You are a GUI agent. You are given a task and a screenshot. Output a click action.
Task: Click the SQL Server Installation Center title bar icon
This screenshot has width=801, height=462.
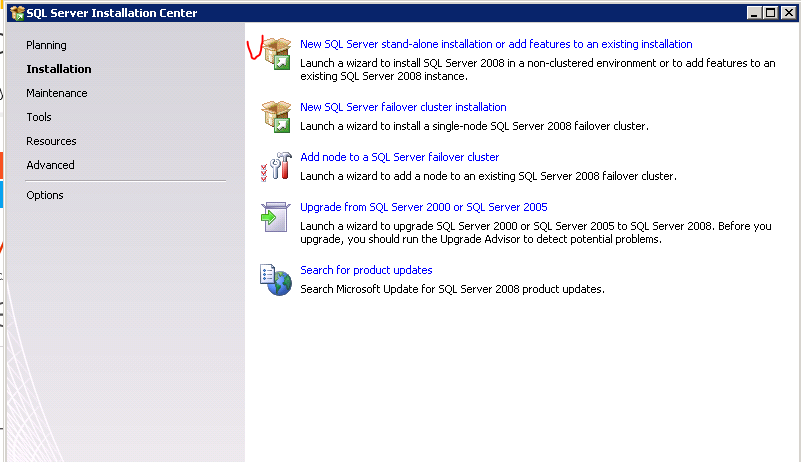pyautogui.click(x=15, y=13)
